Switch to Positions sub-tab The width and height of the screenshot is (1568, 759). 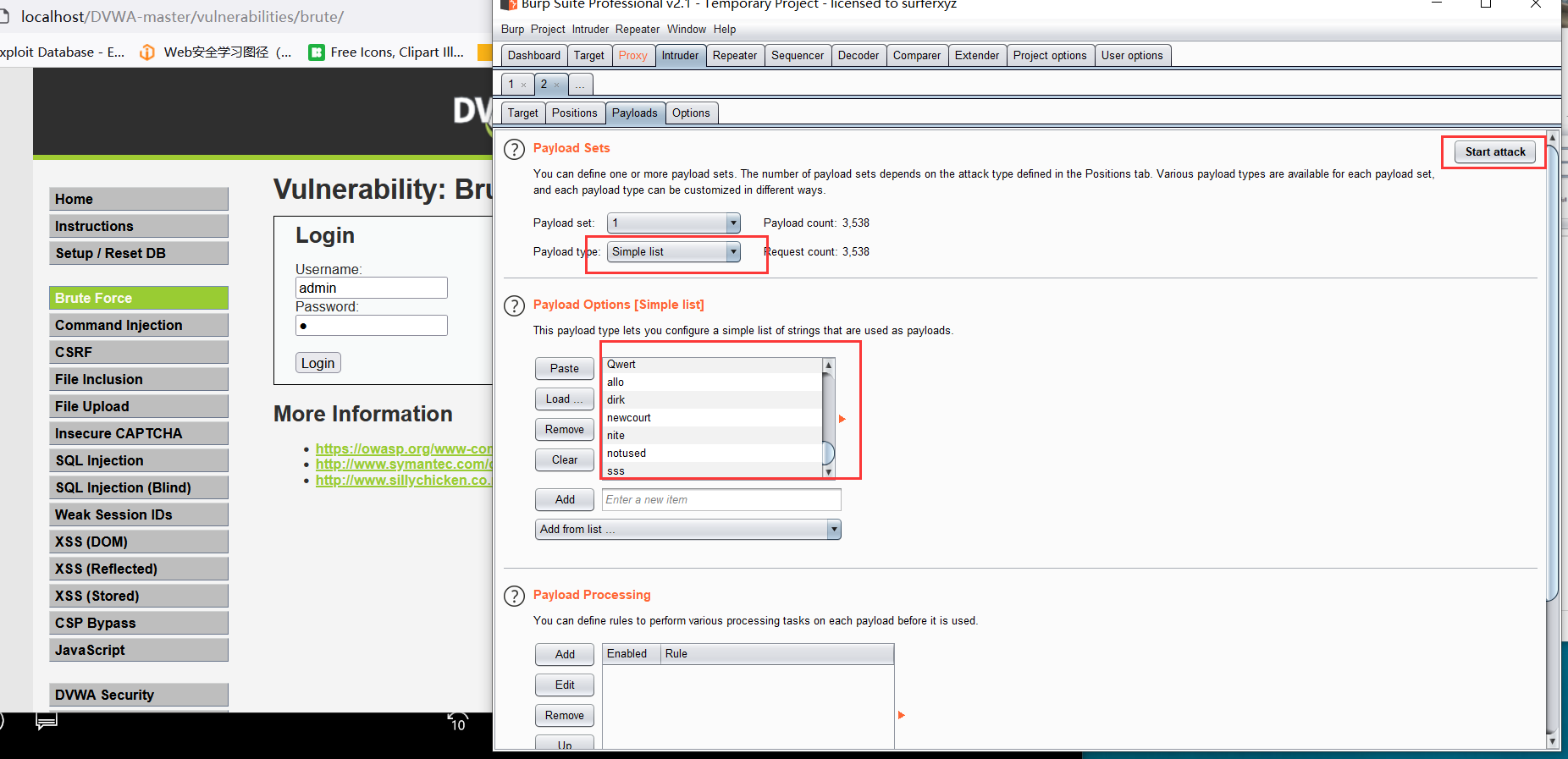(x=575, y=113)
